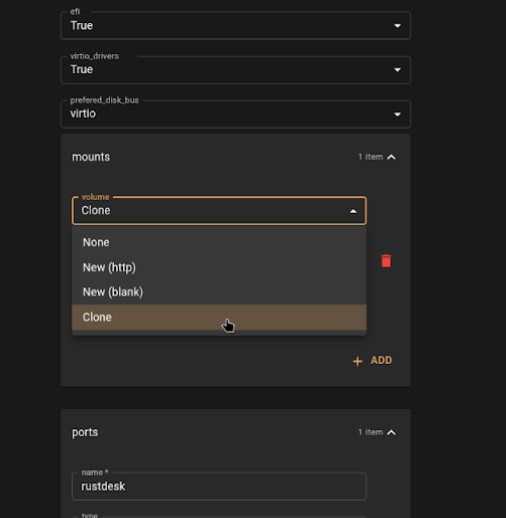Click the ADD button in mounts
This screenshot has width=506, height=518.
tap(373, 361)
